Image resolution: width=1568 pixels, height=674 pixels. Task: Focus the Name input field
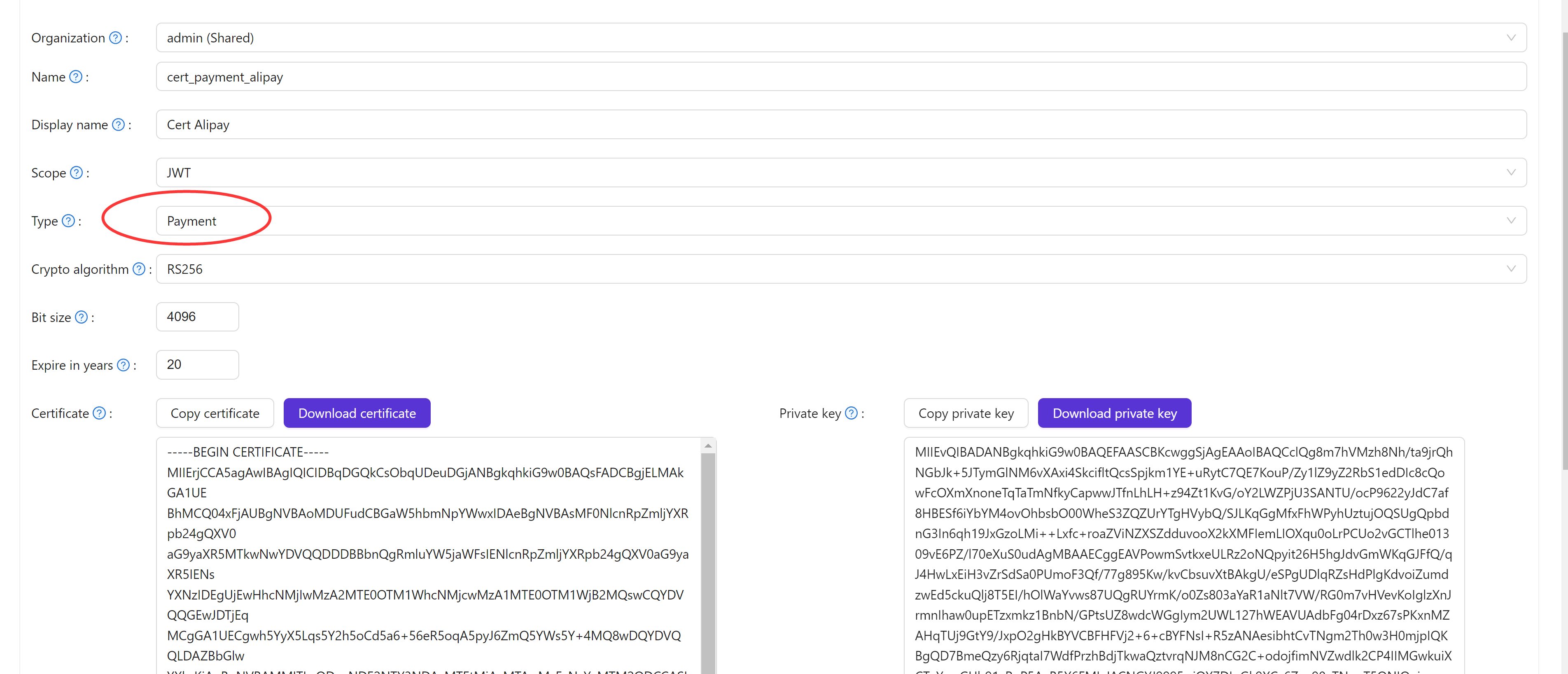point(840,77)
